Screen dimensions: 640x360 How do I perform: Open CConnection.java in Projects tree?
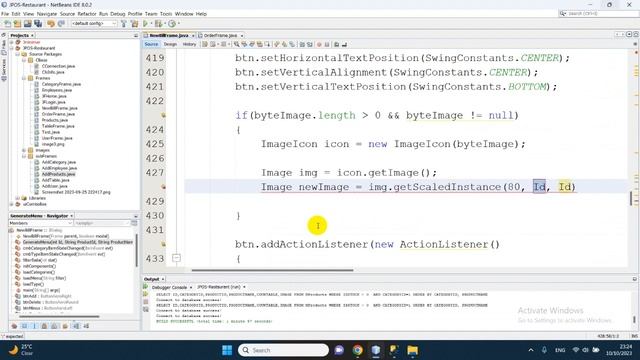[x=58, y=66]
